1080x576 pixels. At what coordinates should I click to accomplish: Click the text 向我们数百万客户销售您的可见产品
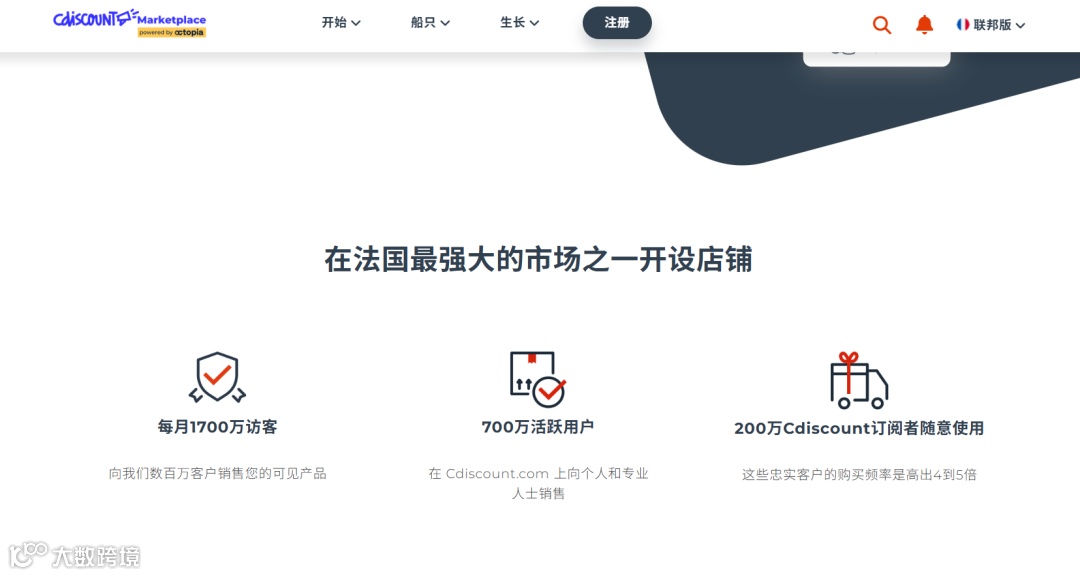[218, 474]
